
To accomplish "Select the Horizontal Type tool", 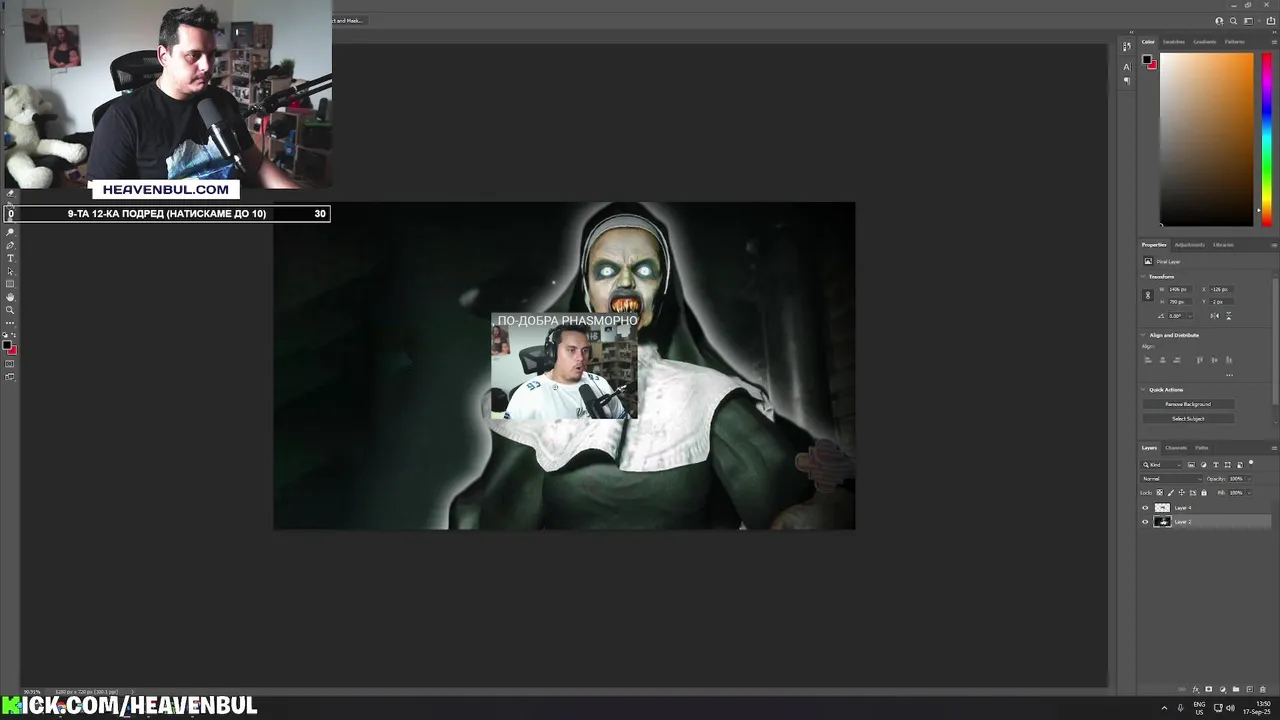I will click(10, 258).
